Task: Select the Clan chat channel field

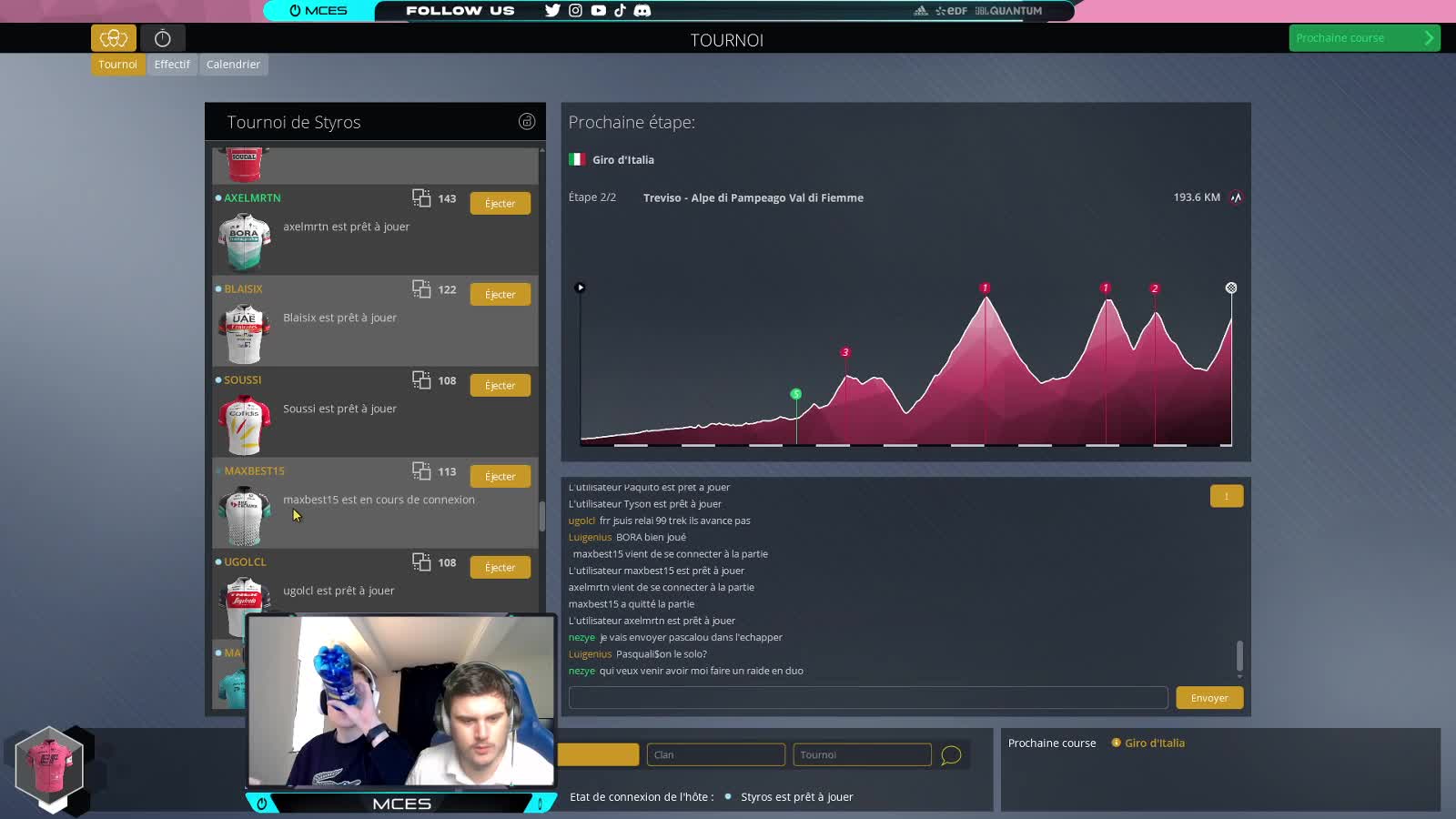Action: (x=715, y=755)
